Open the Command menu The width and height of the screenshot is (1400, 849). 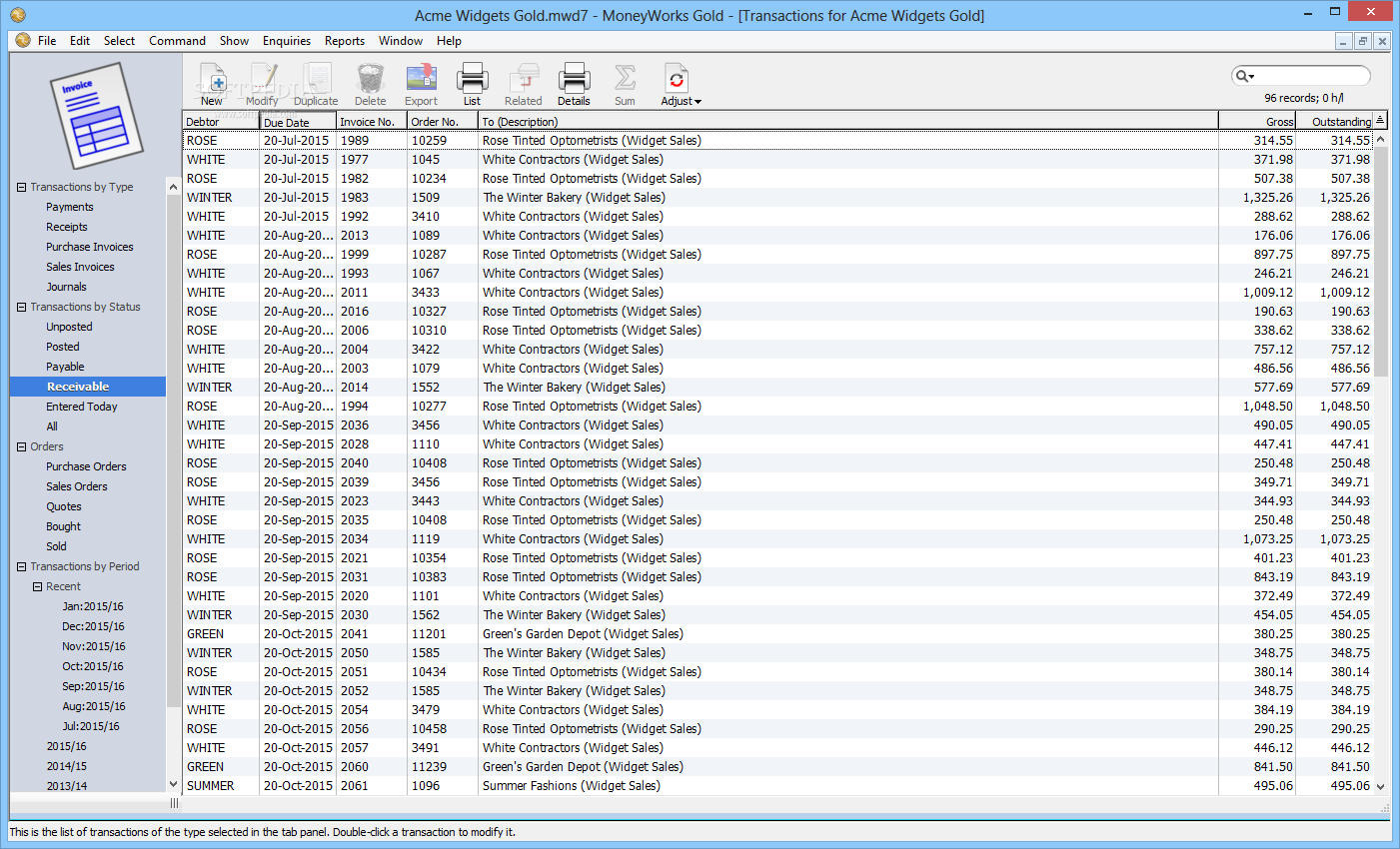(177, 41)
